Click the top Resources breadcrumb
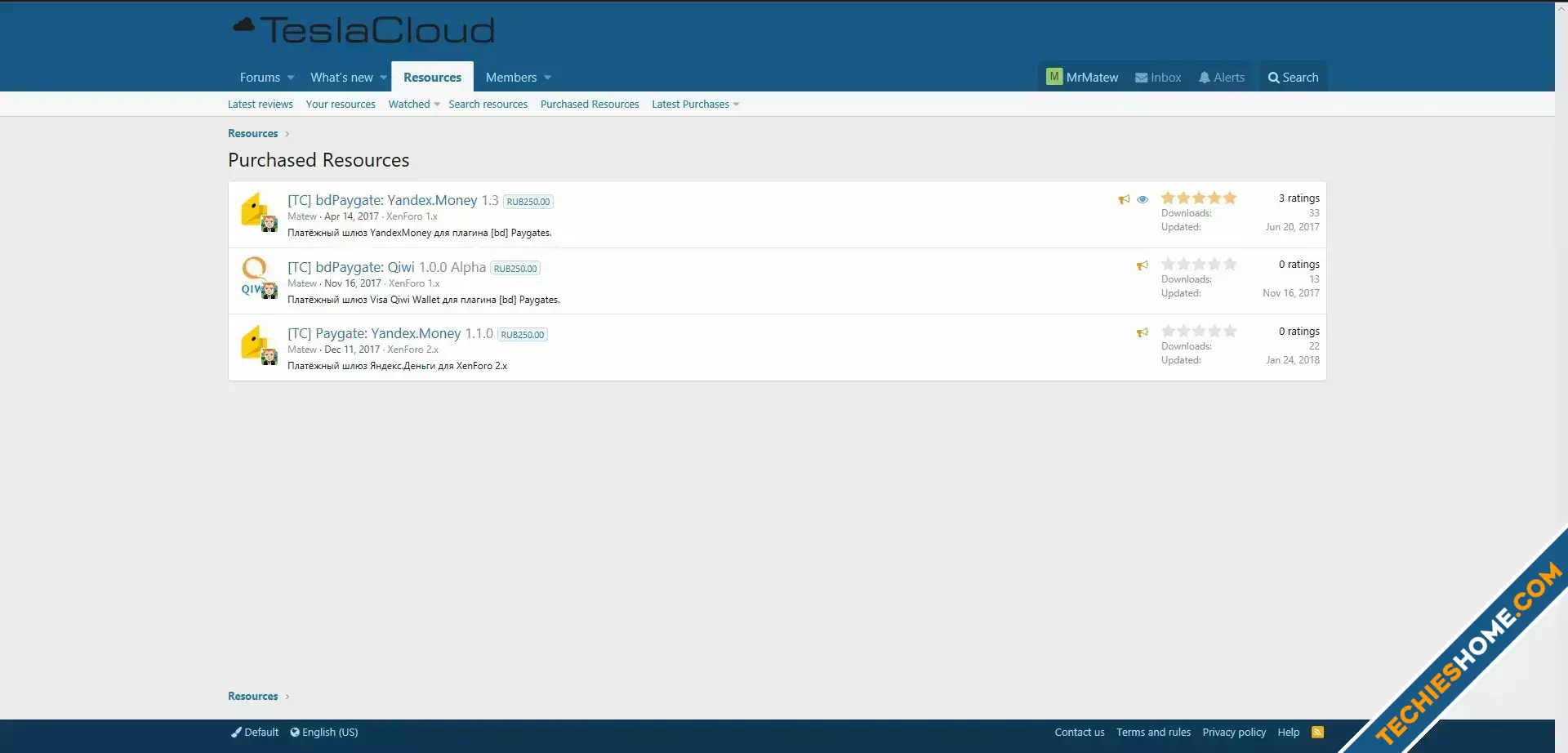The image size is (1568, 753). coord(253,134)
